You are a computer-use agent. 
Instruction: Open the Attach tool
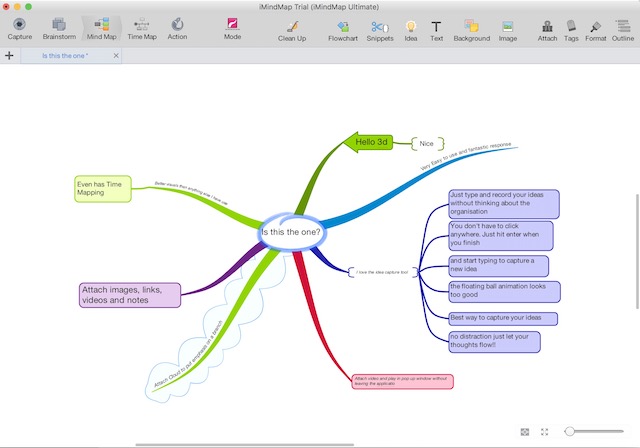point(547,26)
